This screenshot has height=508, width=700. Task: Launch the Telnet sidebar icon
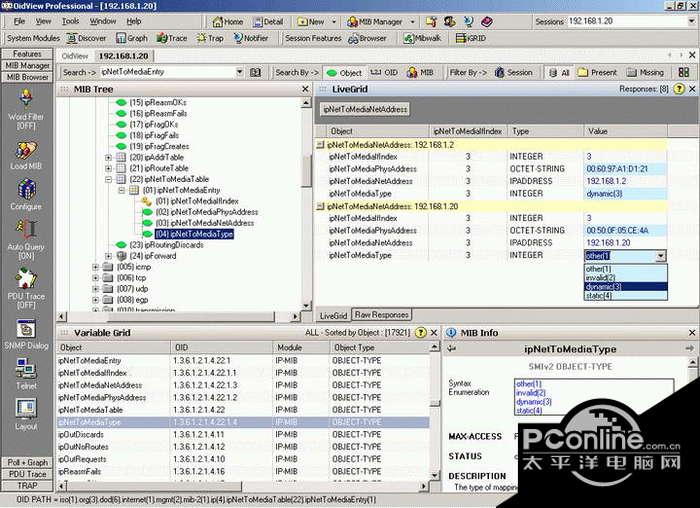(x=26, y=374)
